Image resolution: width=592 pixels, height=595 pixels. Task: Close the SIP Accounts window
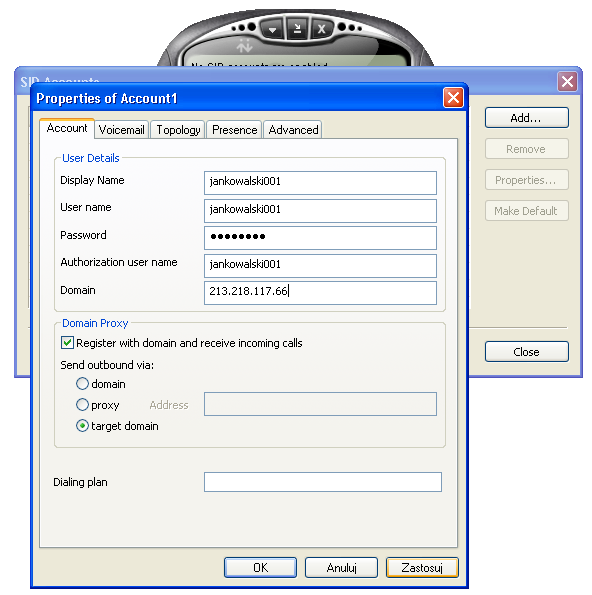(x=567, y=81)
